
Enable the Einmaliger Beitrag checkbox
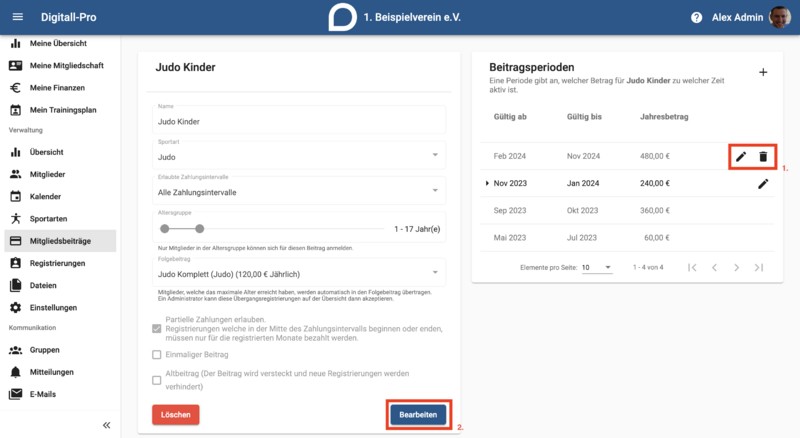click(157, 355)
